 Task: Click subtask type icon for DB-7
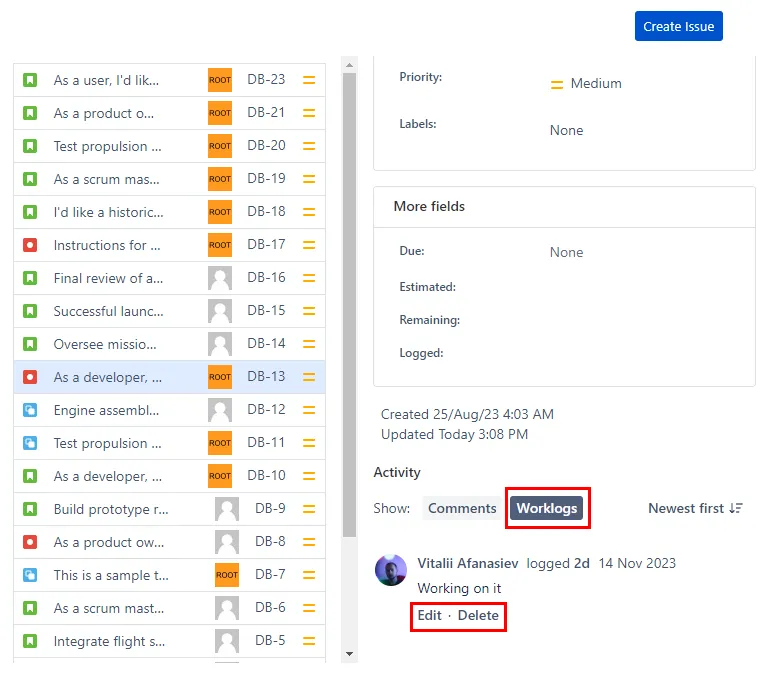(x=30, y=575)
